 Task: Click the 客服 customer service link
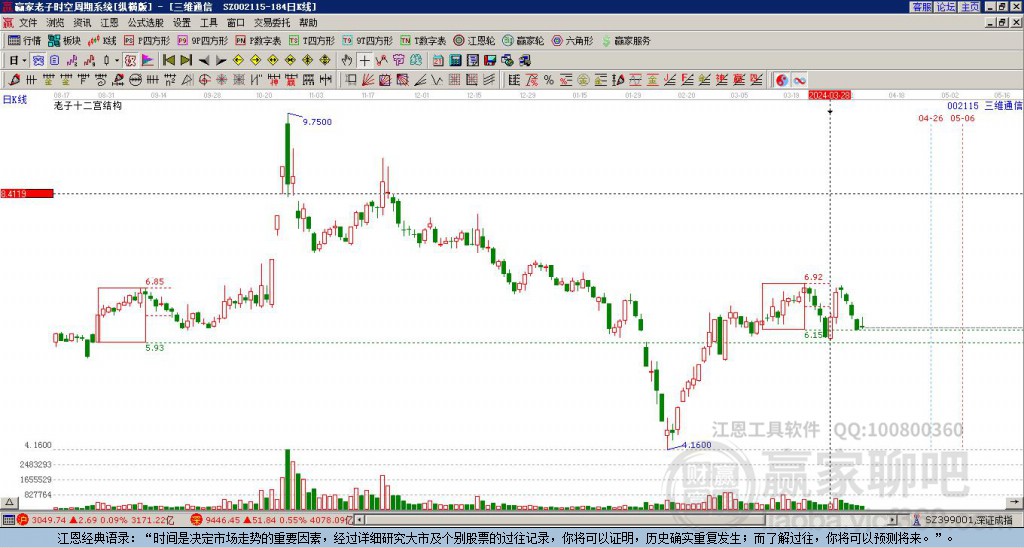921,6
